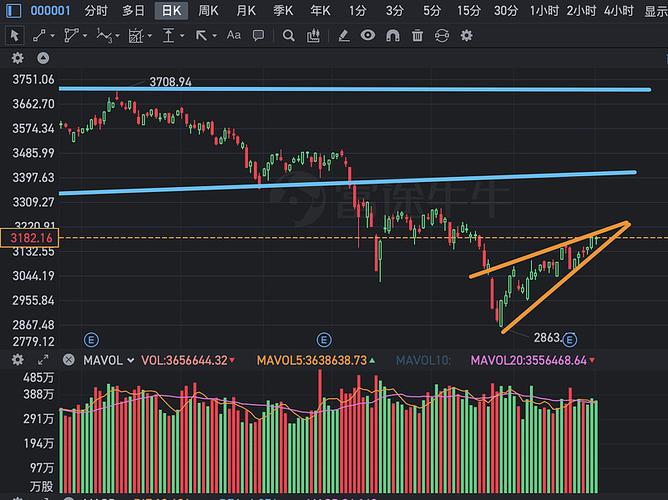Click the leftmost E event marker
668x500 pixels.
coord(91,340)
